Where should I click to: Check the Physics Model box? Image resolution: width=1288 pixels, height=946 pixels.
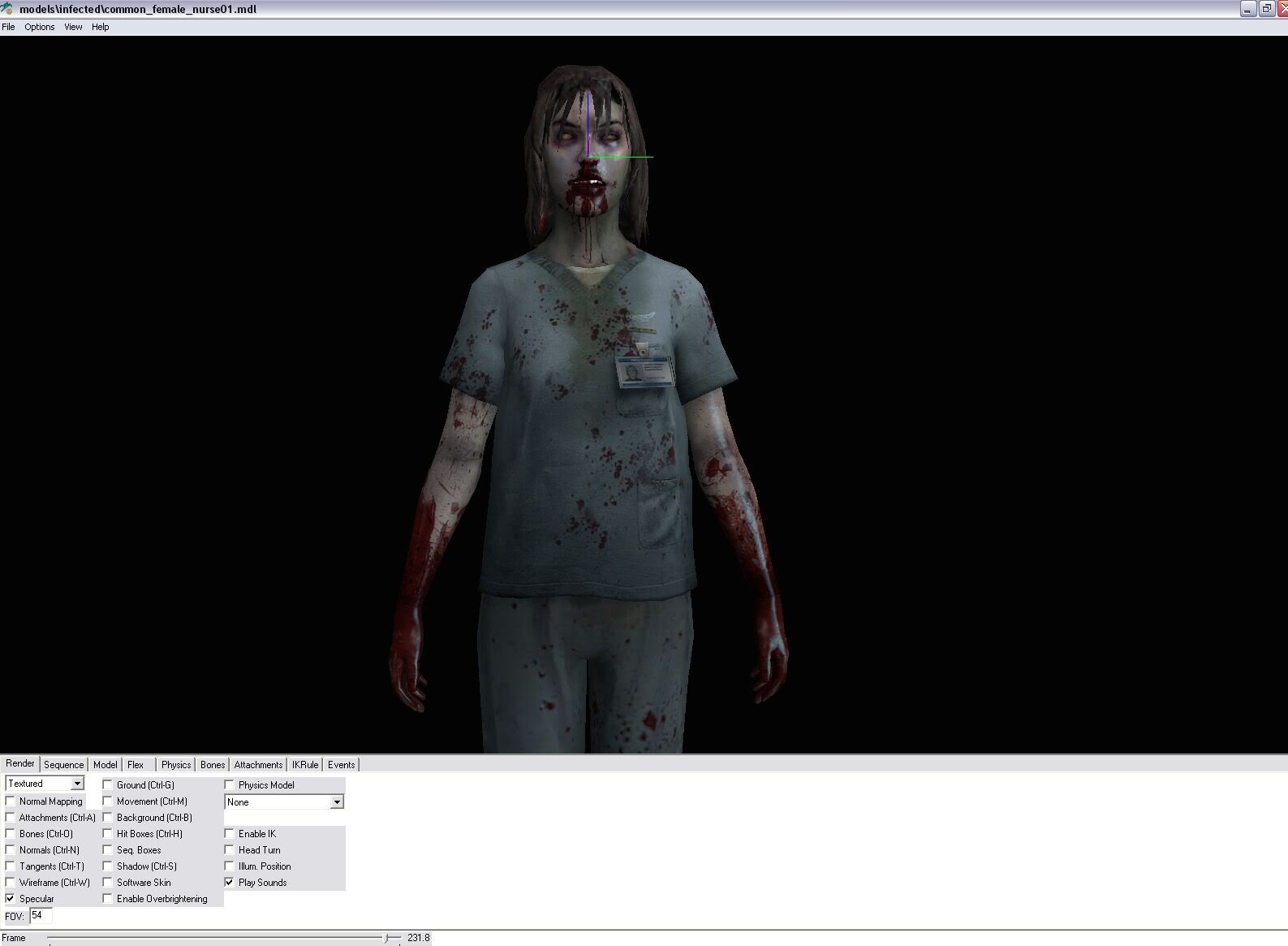(230, 785)
